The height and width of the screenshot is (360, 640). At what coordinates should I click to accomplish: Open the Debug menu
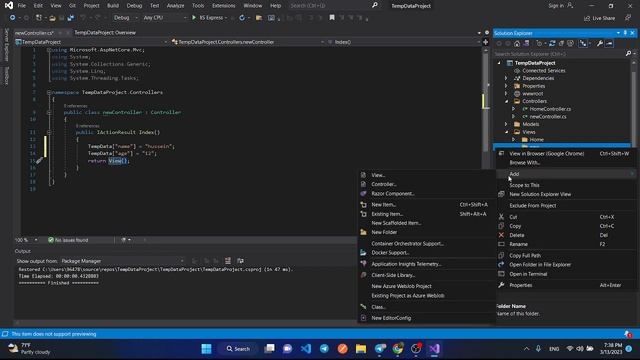pos(134,6)
